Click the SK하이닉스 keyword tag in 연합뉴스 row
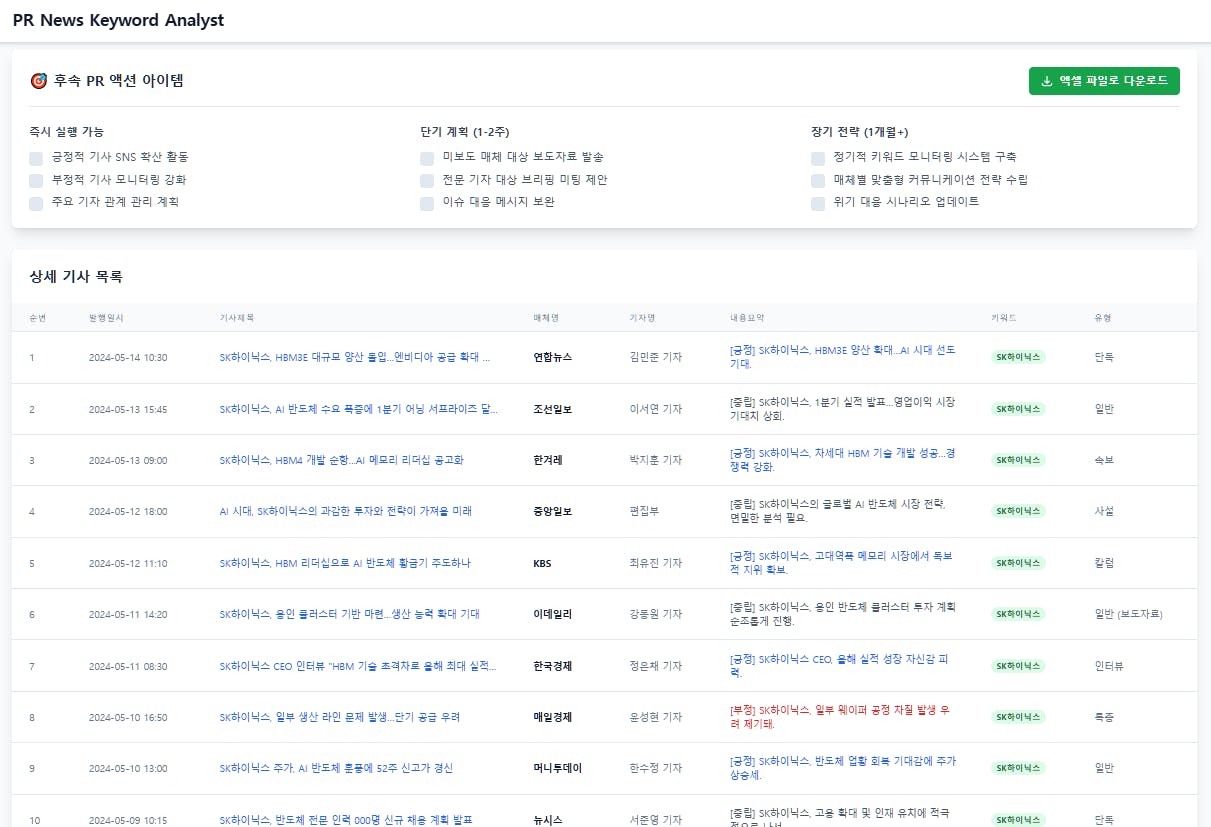 (x=1018, y=357)
